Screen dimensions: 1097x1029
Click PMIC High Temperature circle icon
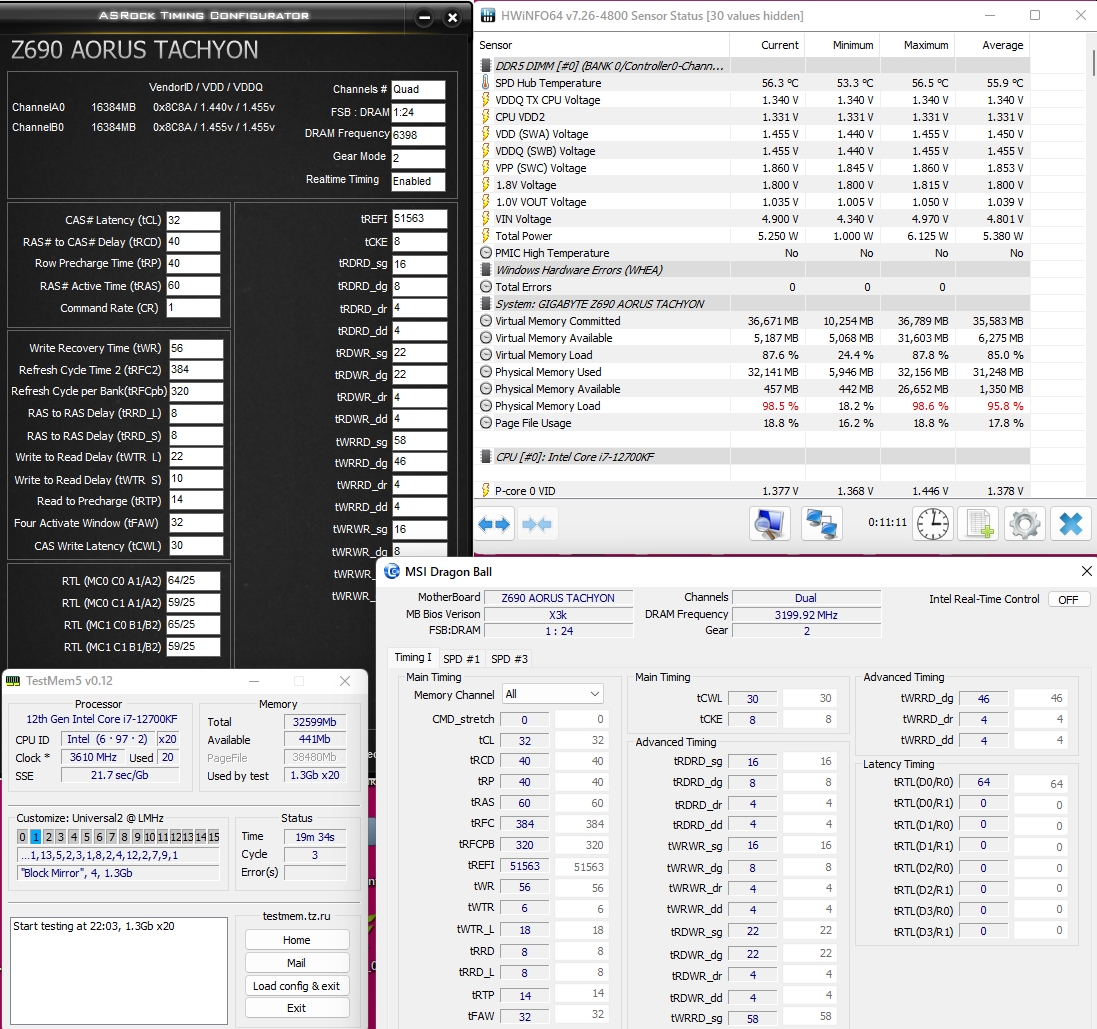[x=486, y=253]
